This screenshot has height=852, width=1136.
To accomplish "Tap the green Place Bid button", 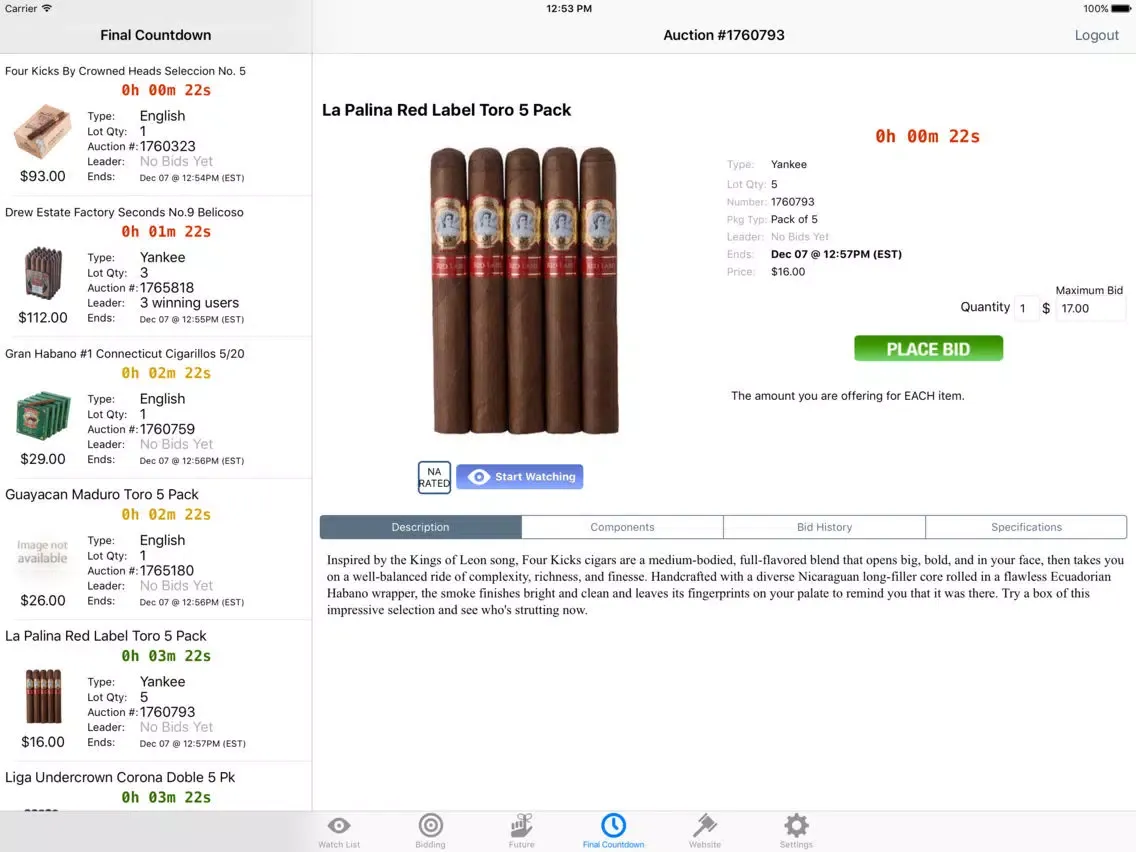I will [928, 348].
